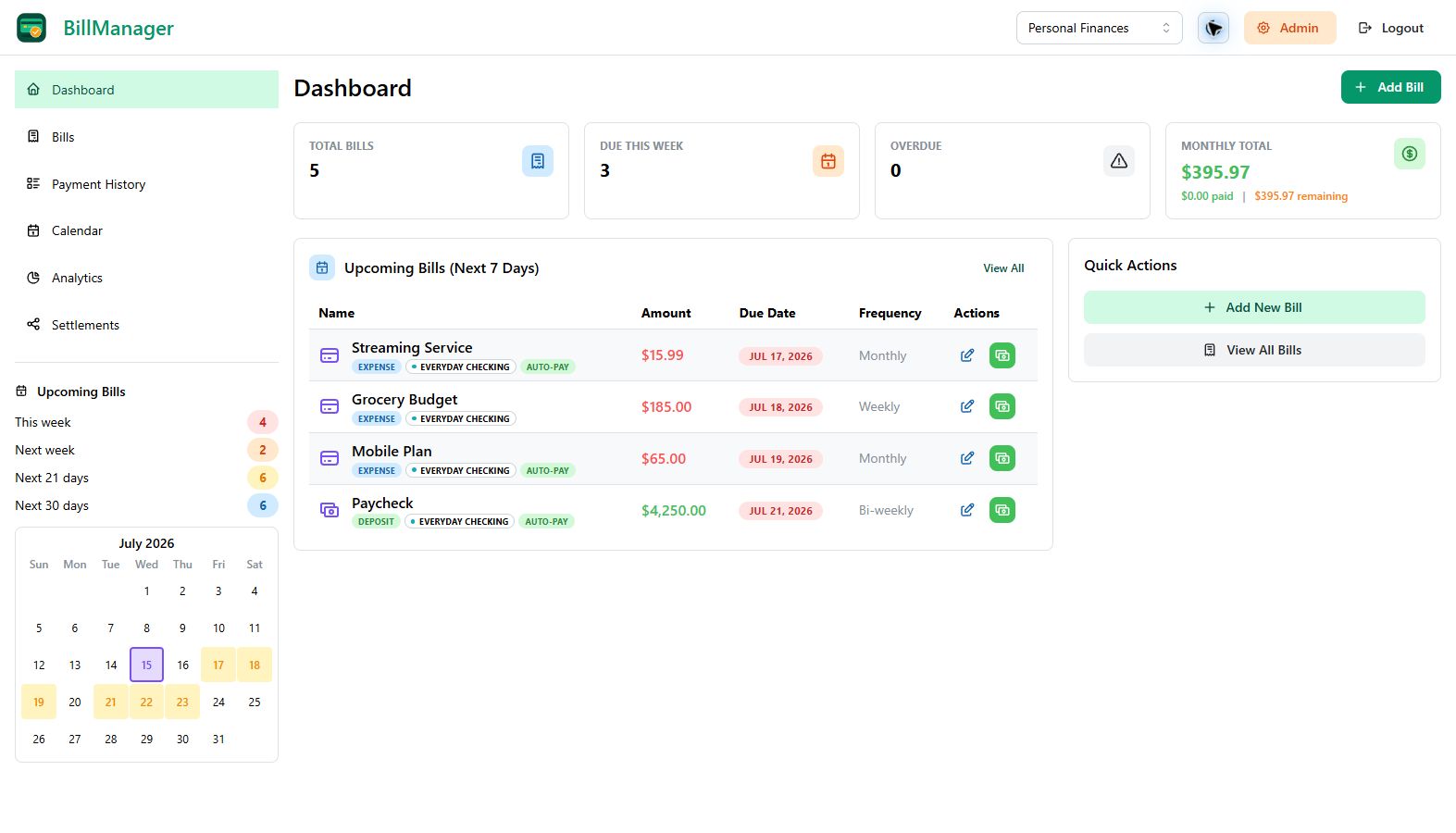This screenshot has width=1456, height=833.
Task: Open Analytics in the sidebar
Action: click(146, 278)
